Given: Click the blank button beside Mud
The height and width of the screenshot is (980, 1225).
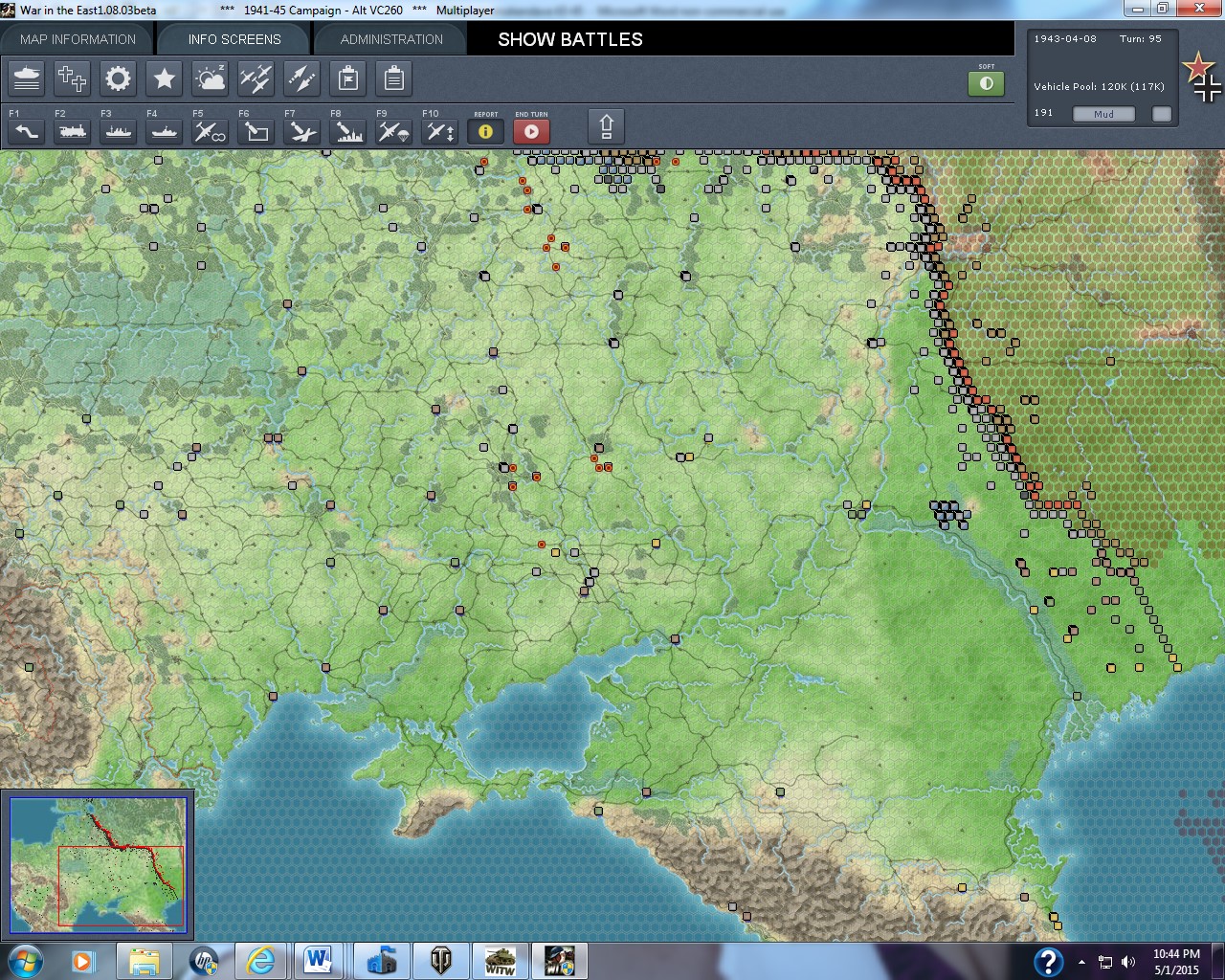Looking at the screenshot, I should [1162, 114].
